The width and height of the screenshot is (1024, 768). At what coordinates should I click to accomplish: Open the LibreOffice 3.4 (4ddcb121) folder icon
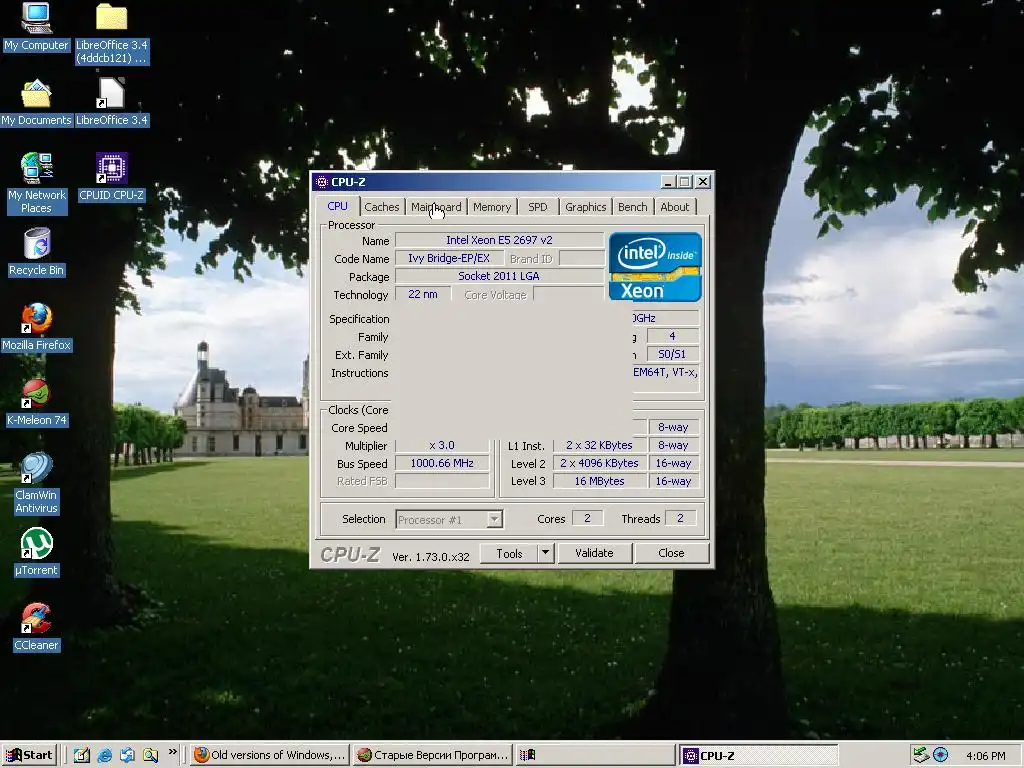click(x=112, y=33)
